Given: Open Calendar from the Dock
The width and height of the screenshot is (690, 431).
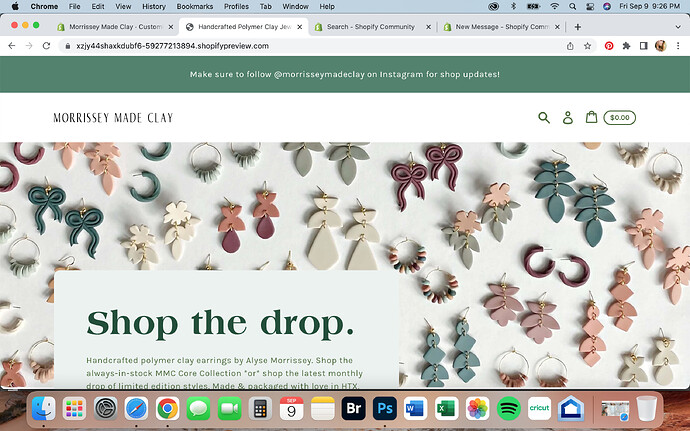Looking at the screenshot, I should pos(291,408).
